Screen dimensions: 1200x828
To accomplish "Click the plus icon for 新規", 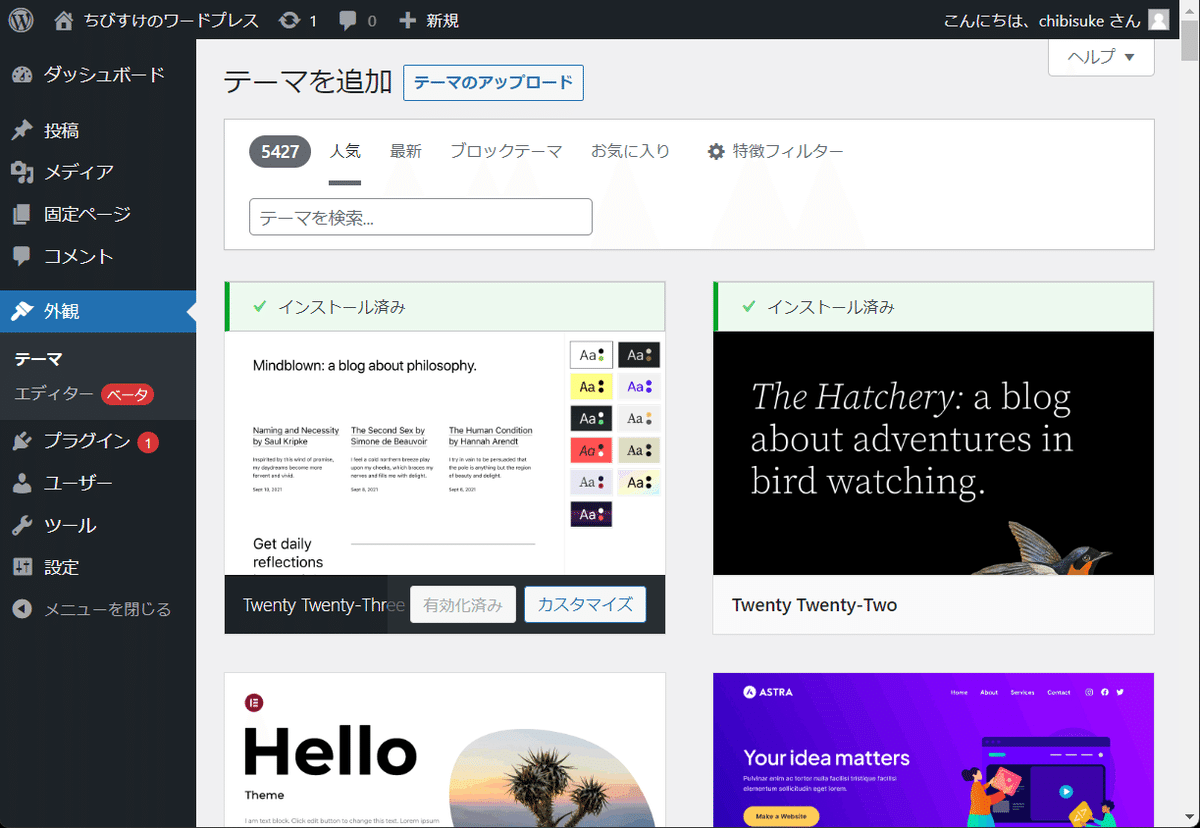I will pos(407,20).
